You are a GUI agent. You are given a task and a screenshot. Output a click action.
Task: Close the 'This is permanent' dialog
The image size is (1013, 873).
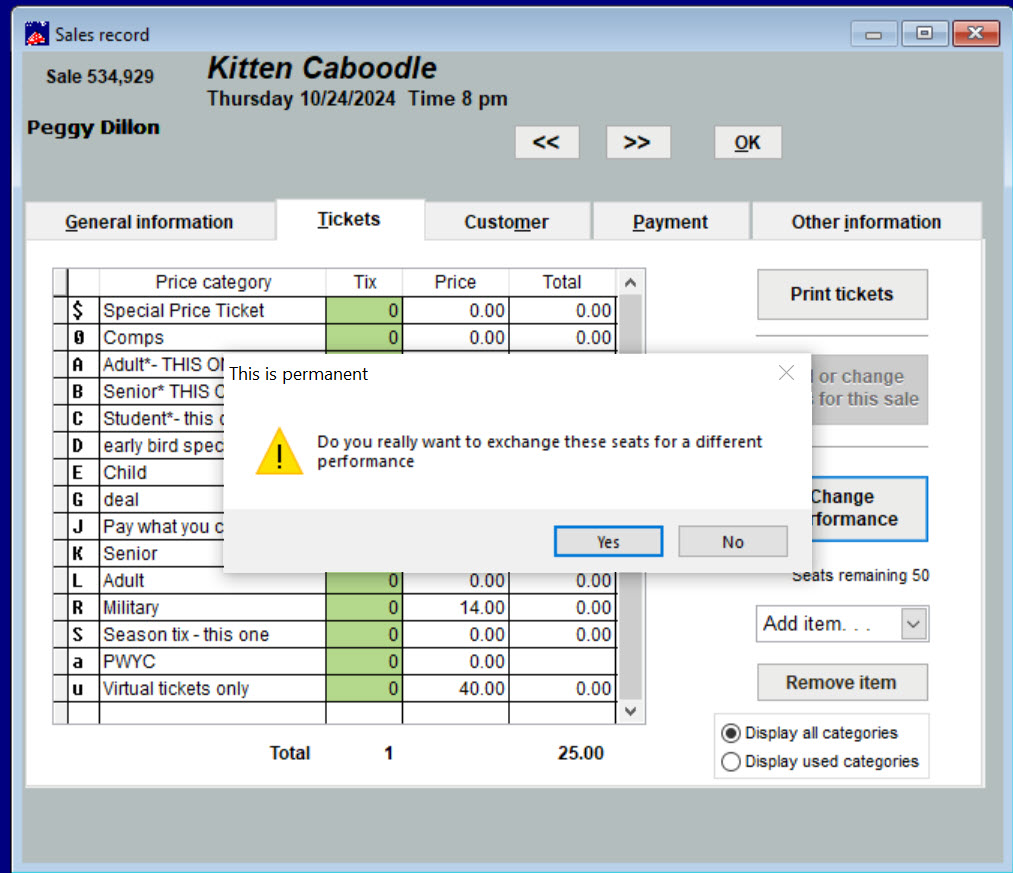786,373
